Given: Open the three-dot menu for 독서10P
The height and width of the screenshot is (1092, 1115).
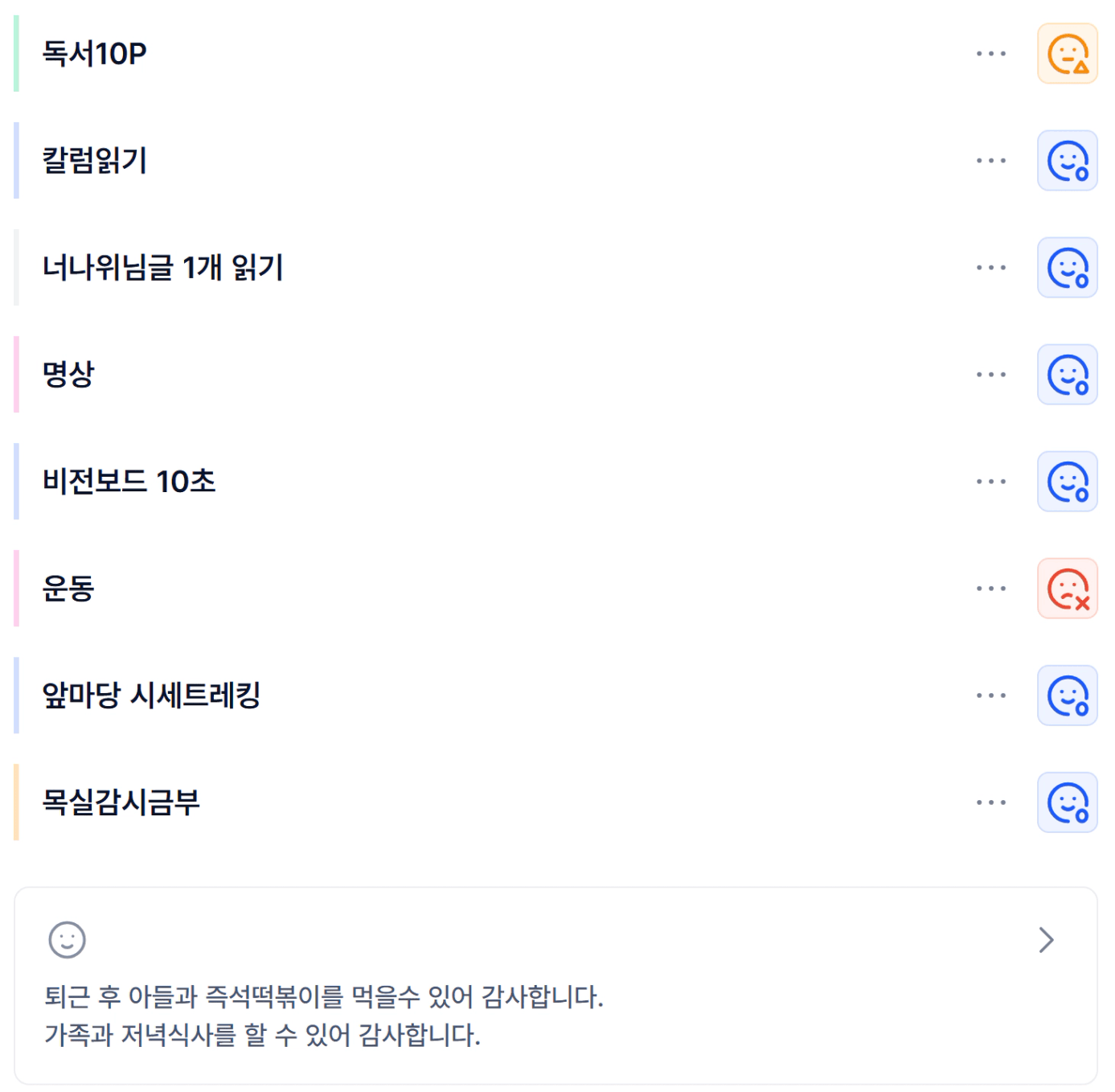Looking at the screenshot, I should click(990, 54).
